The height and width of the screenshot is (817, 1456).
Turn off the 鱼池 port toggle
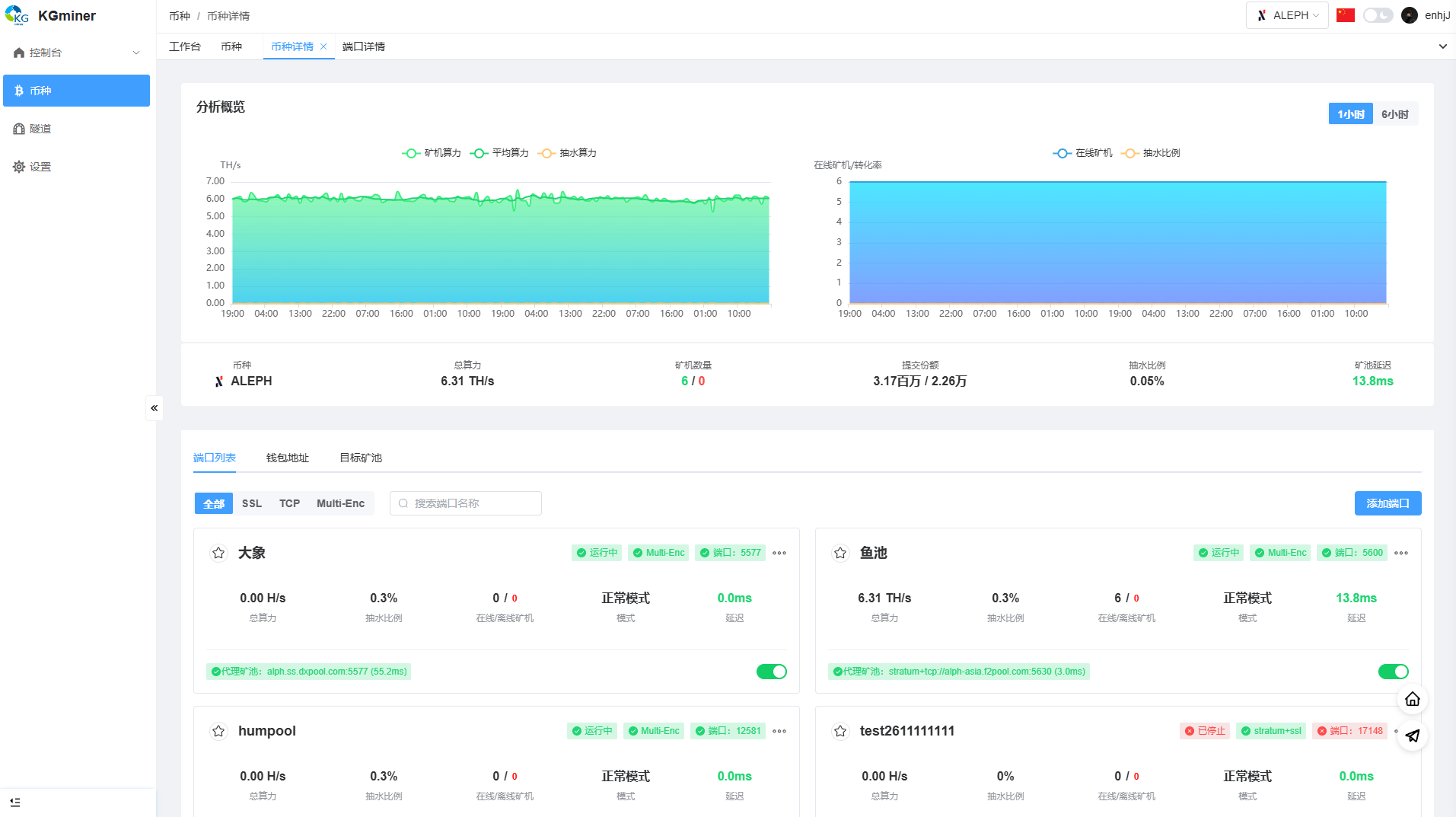1393,672
